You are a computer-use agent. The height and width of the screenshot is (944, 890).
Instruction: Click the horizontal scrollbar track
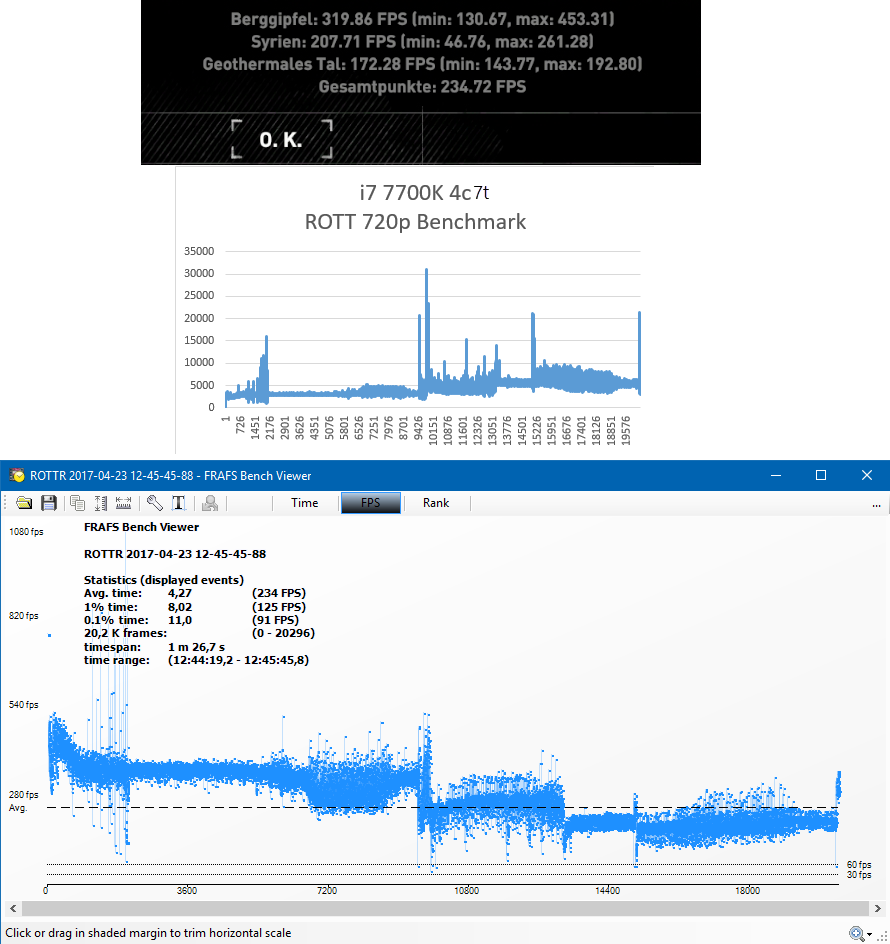click(x=446, y=908)
